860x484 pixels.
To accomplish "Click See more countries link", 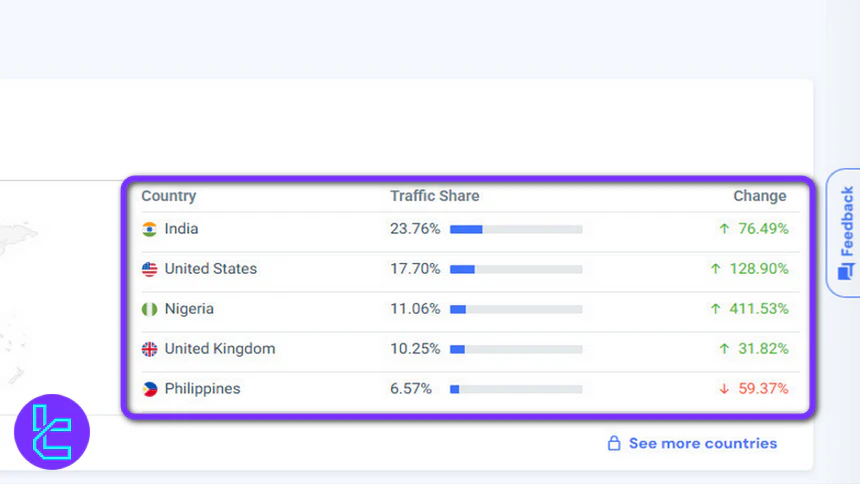I will click(x=702, y=443).
